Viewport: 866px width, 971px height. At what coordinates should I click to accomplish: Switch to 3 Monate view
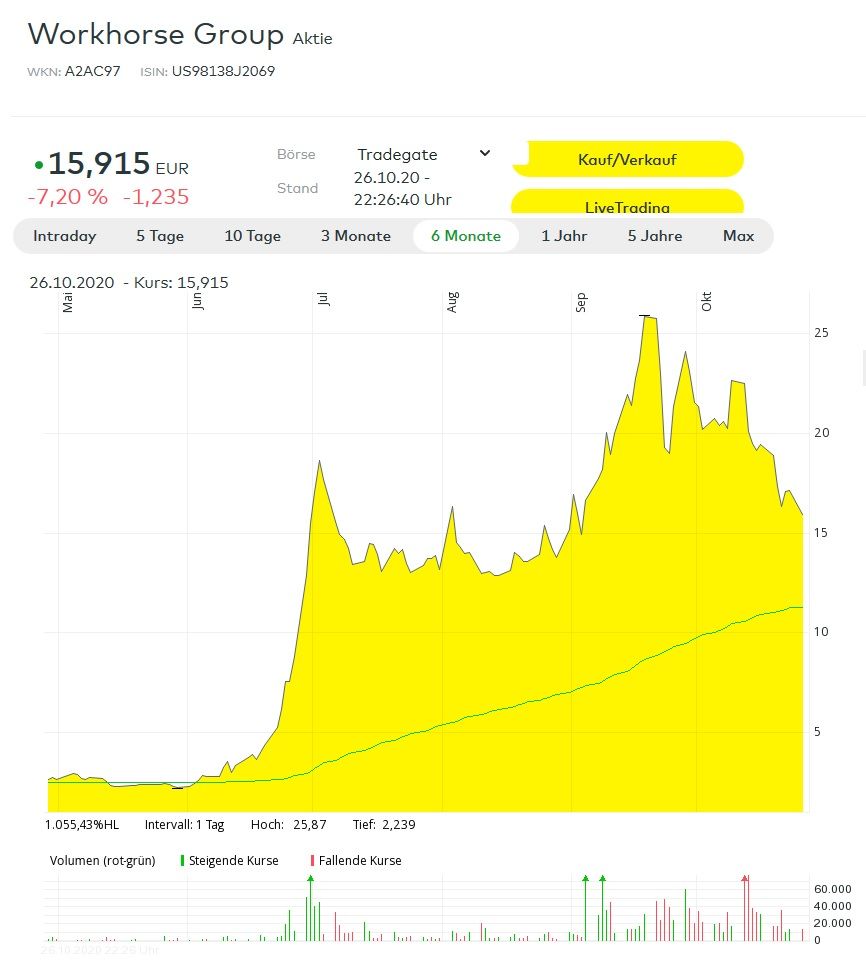click(355, 236)
